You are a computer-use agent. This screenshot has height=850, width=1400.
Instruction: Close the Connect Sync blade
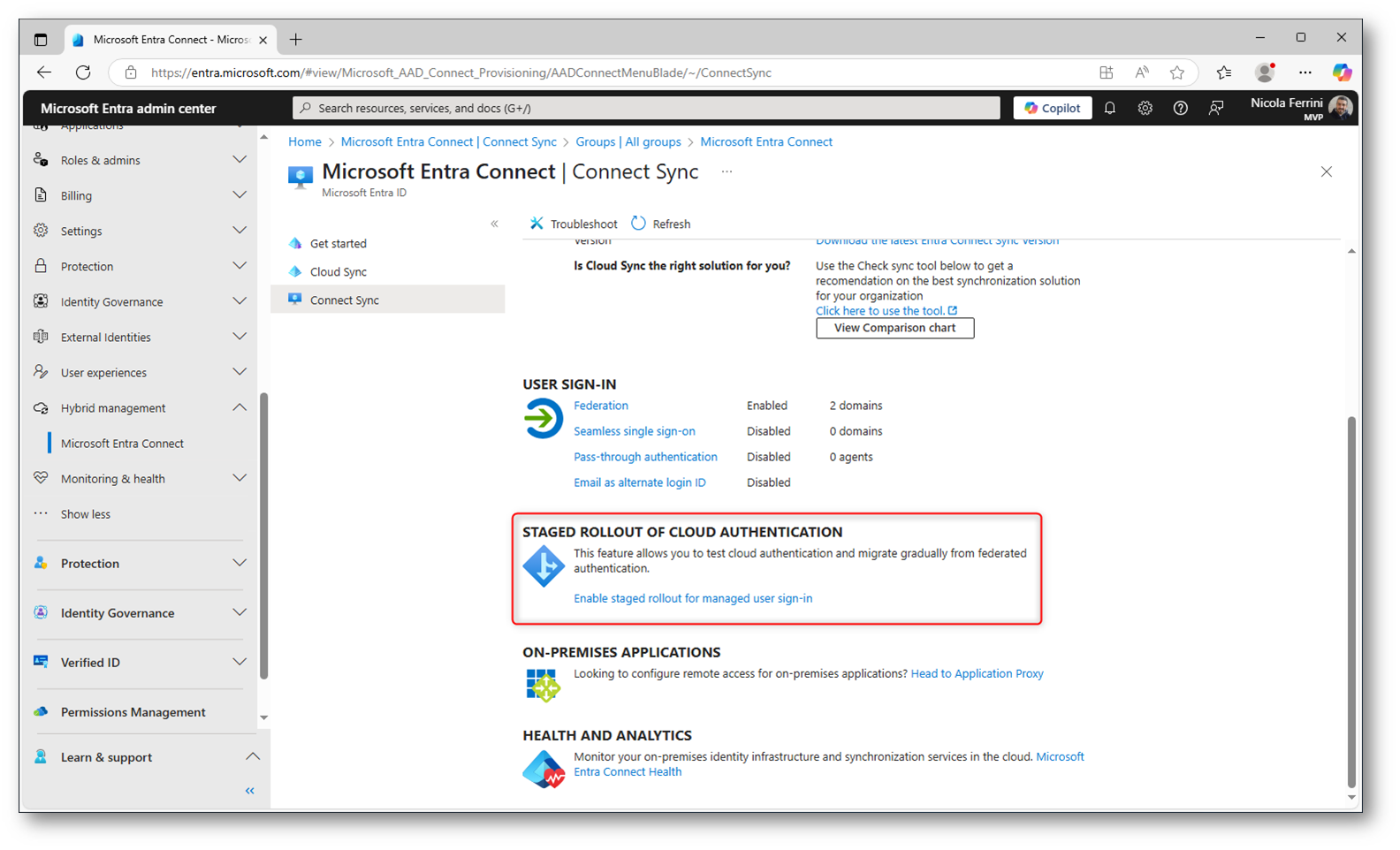(x=1326, y=171)
